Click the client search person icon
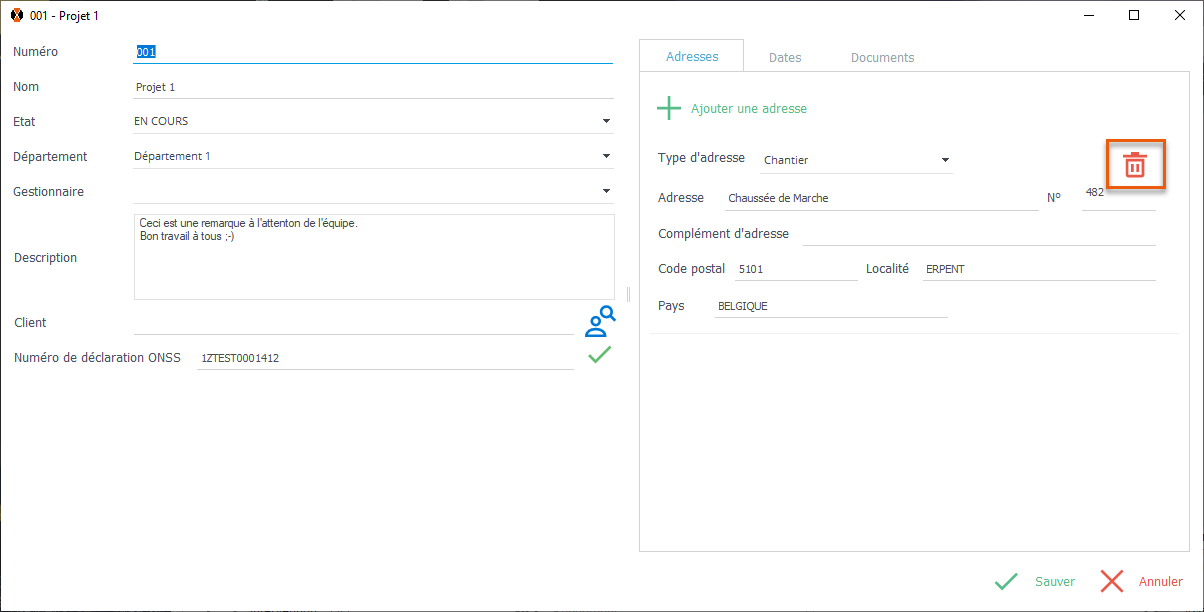Screen dimensions: 1204x612 pos(599,321)
